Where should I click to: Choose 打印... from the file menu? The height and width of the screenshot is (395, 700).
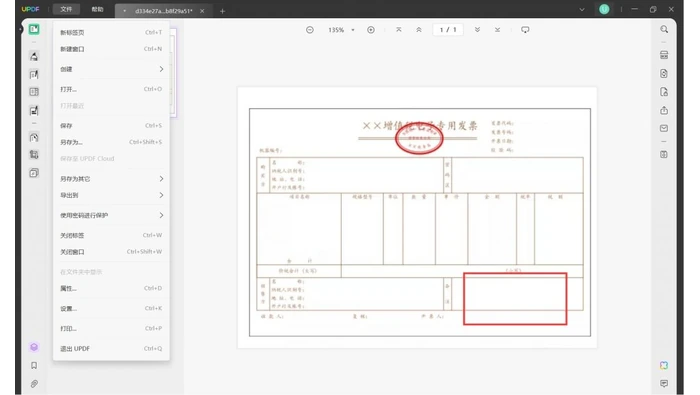coord(111,328)
